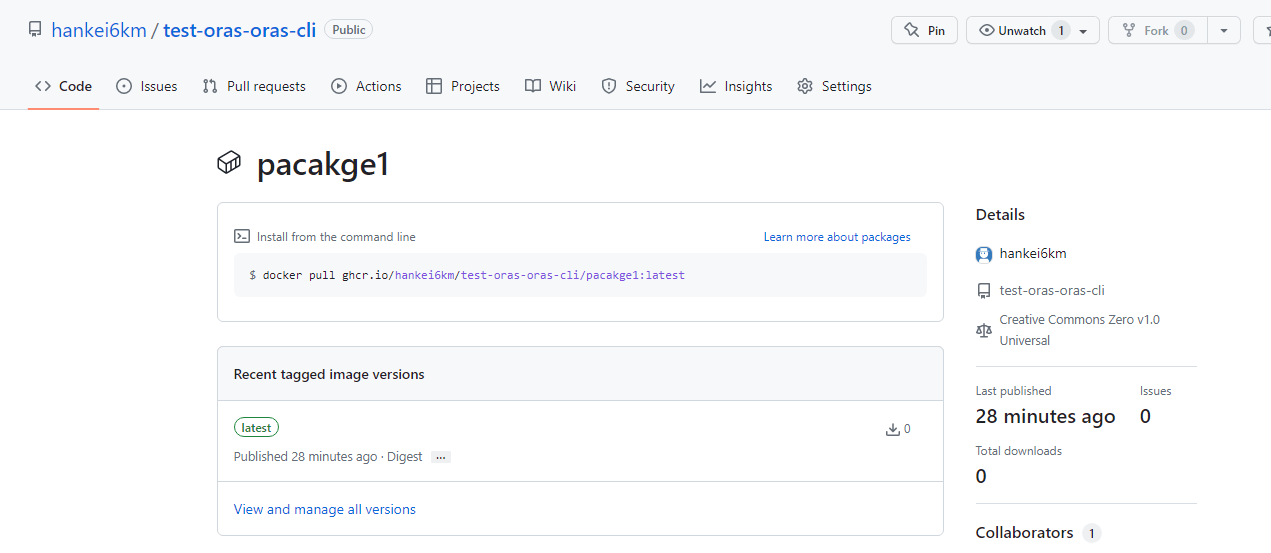
Task: Click the Total downloads 0 value
Action: (981, 476)
